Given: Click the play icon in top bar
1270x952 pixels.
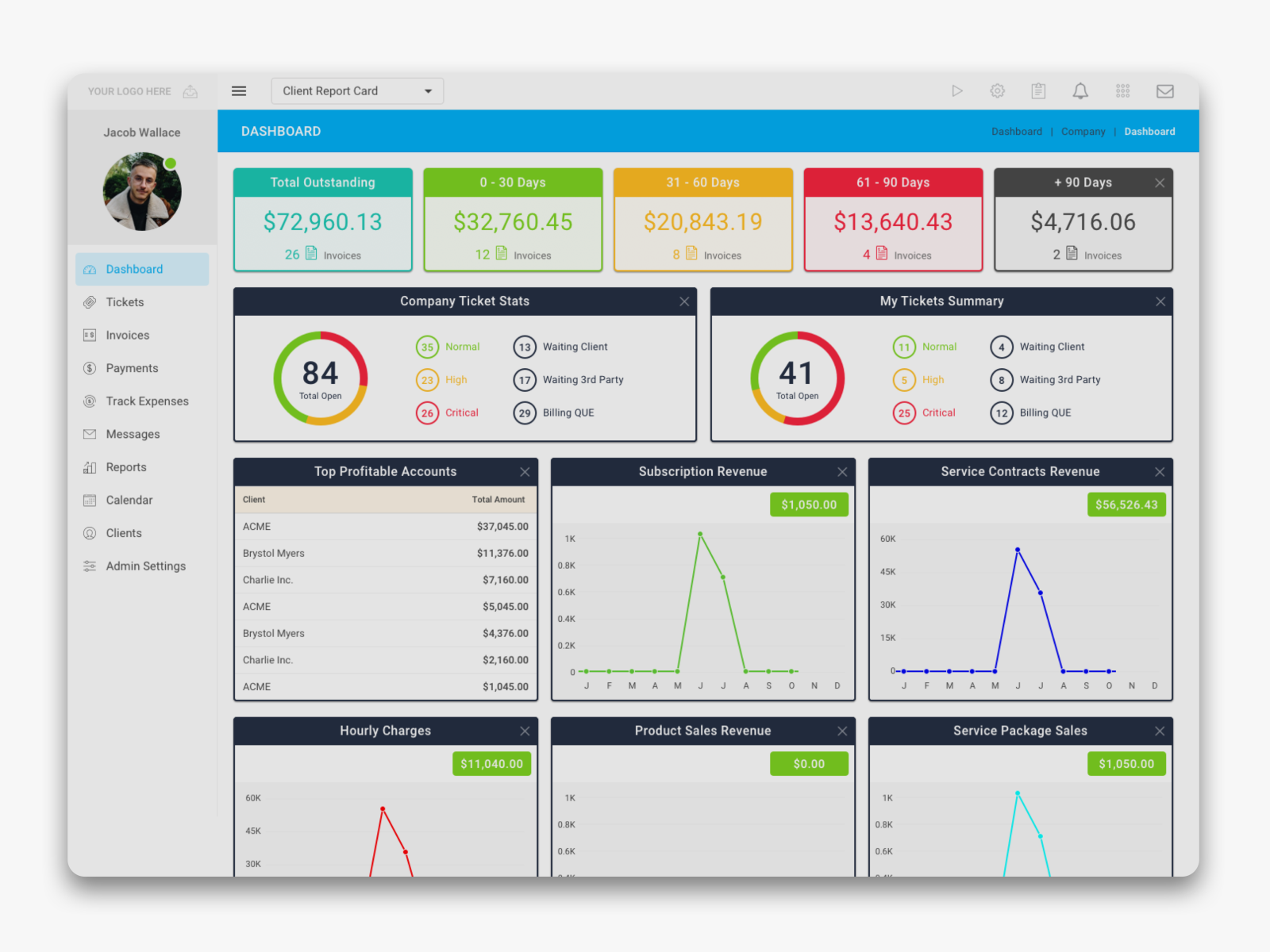Looking at the screenshot, I should [x=957, y=91].
